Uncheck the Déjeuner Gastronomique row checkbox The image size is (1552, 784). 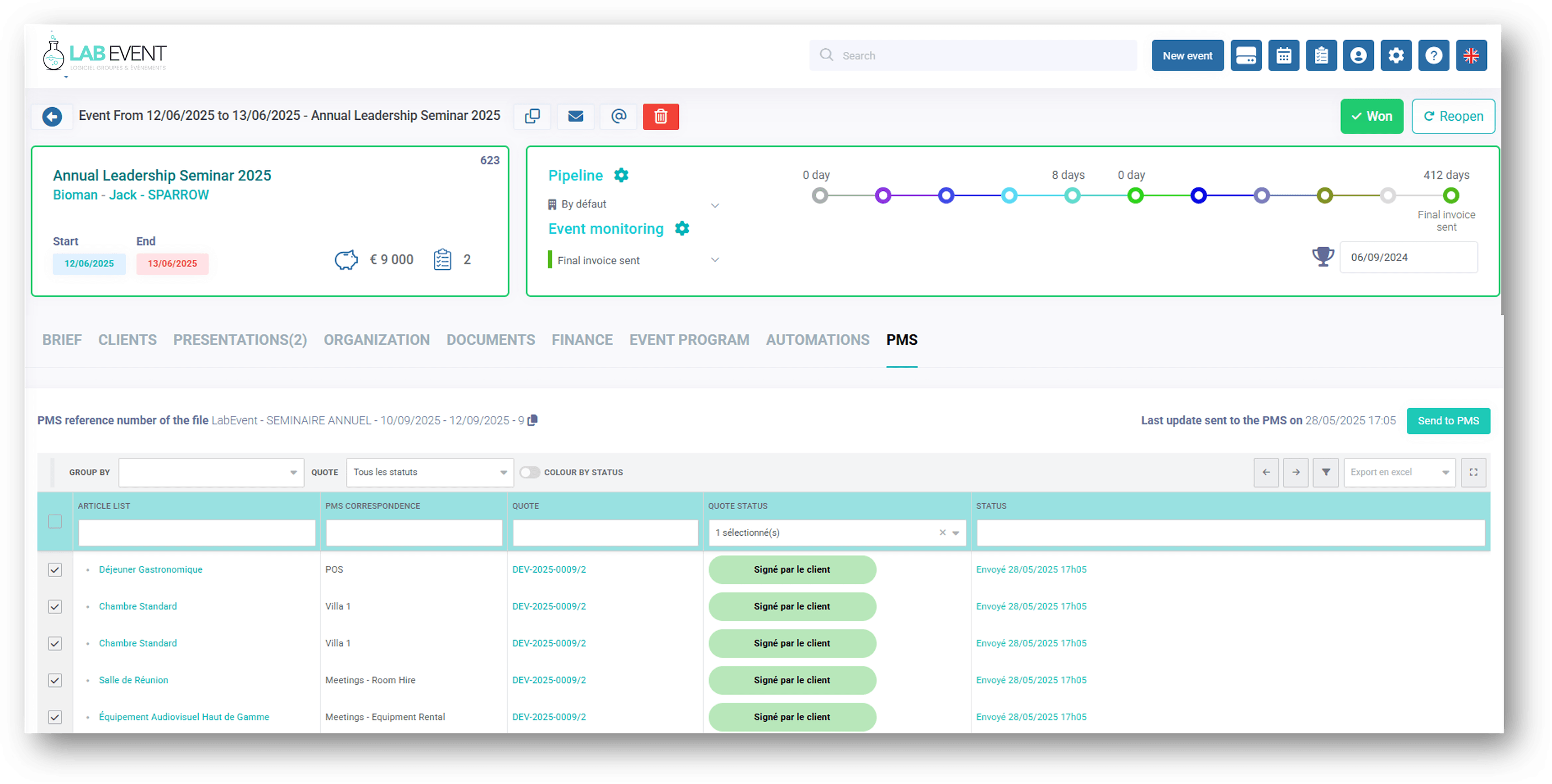tap(55, 569)
